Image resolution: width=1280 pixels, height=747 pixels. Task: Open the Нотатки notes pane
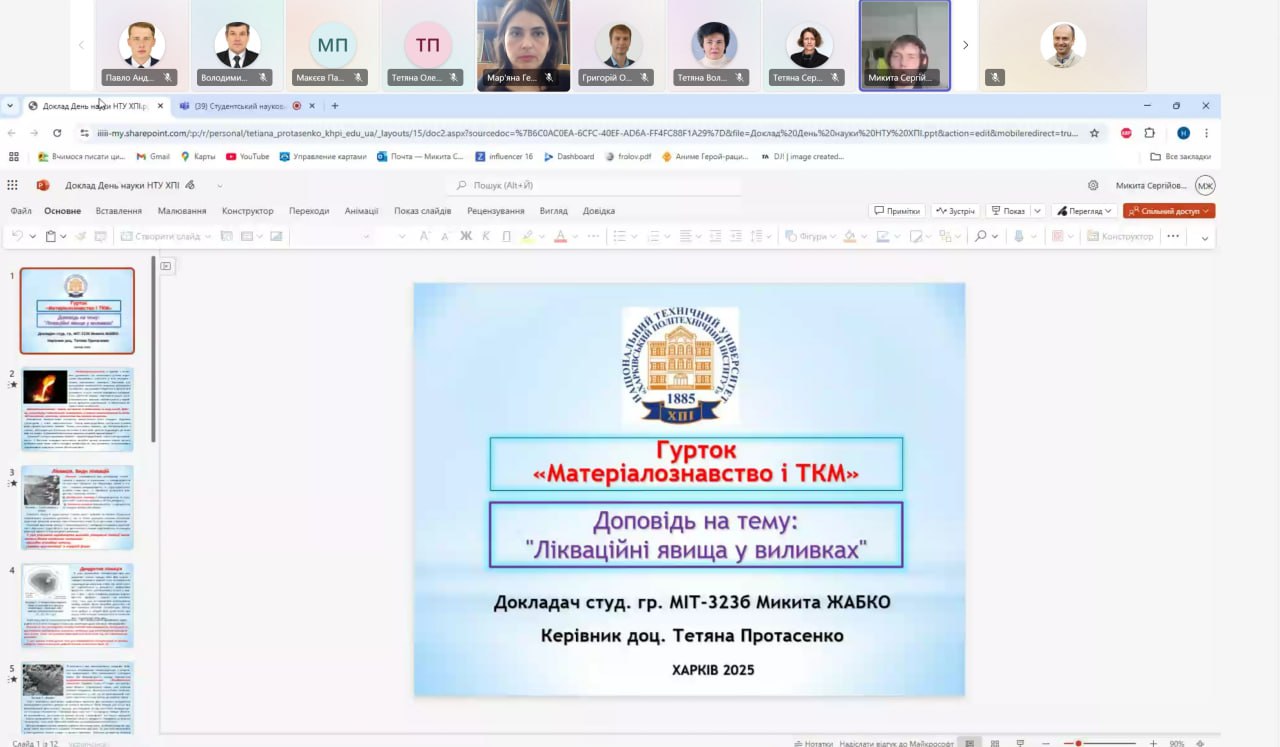[x=813, y=743]
